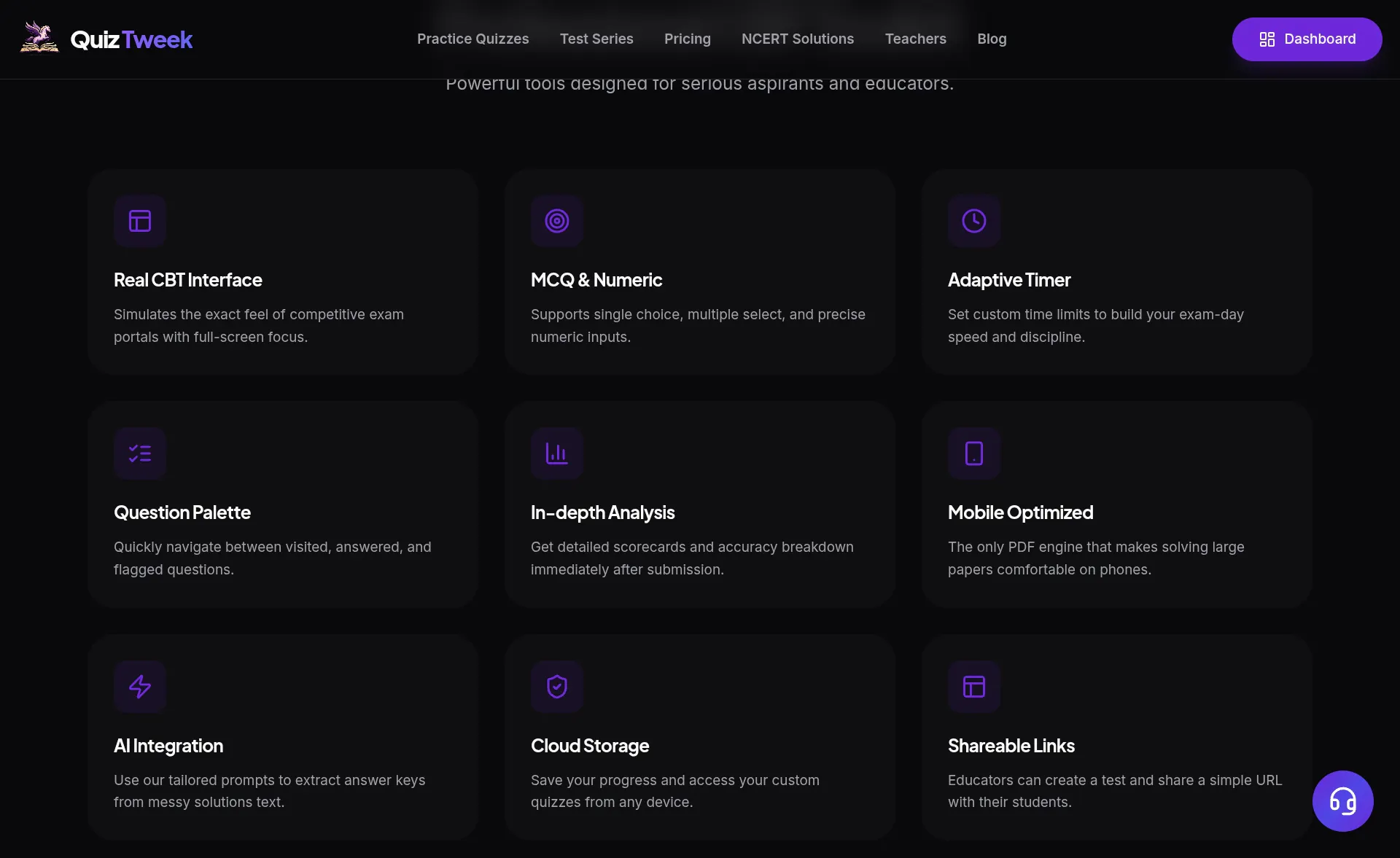This screenshot has width=1400, height=858.
Task: Click the AI Integration heading
Action: [x=168, y=746]
